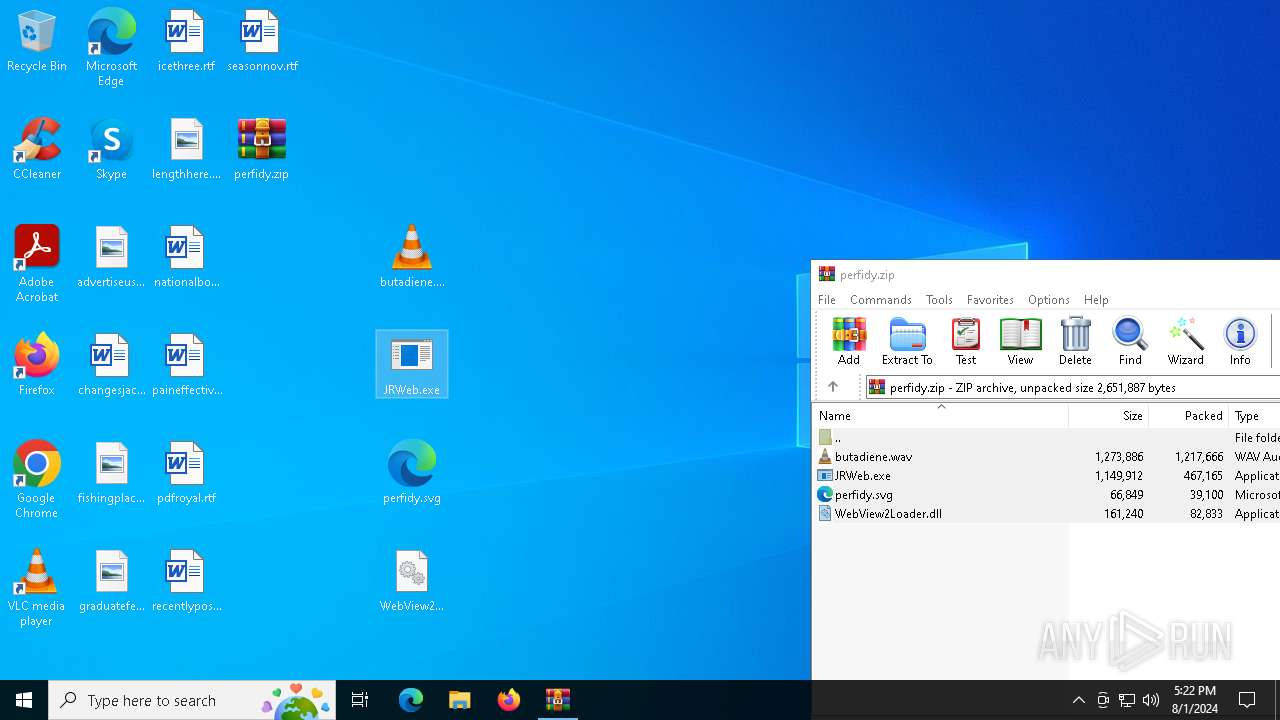Click the Test archive icon
1280x720 pixels.
965,341
